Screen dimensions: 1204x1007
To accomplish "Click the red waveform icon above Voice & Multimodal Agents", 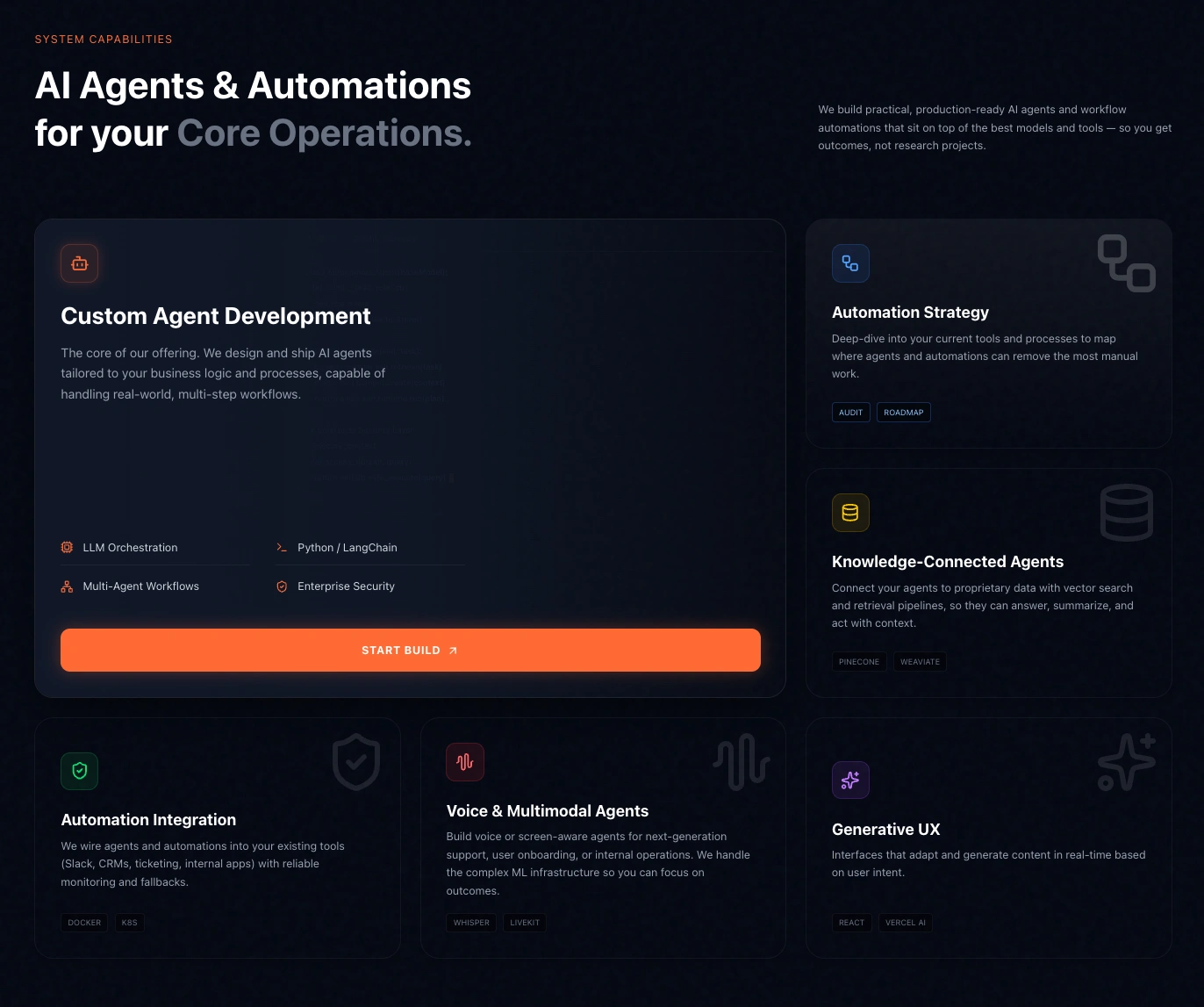I will [x=465, y=762].
